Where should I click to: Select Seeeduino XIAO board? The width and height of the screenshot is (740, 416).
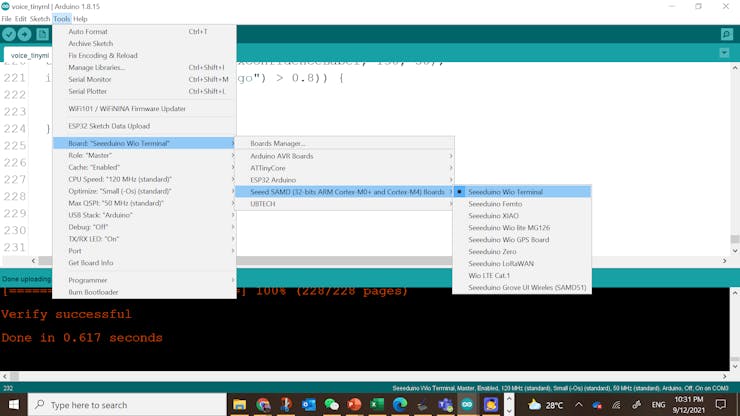pyautogui.click(x=522, y=216)
